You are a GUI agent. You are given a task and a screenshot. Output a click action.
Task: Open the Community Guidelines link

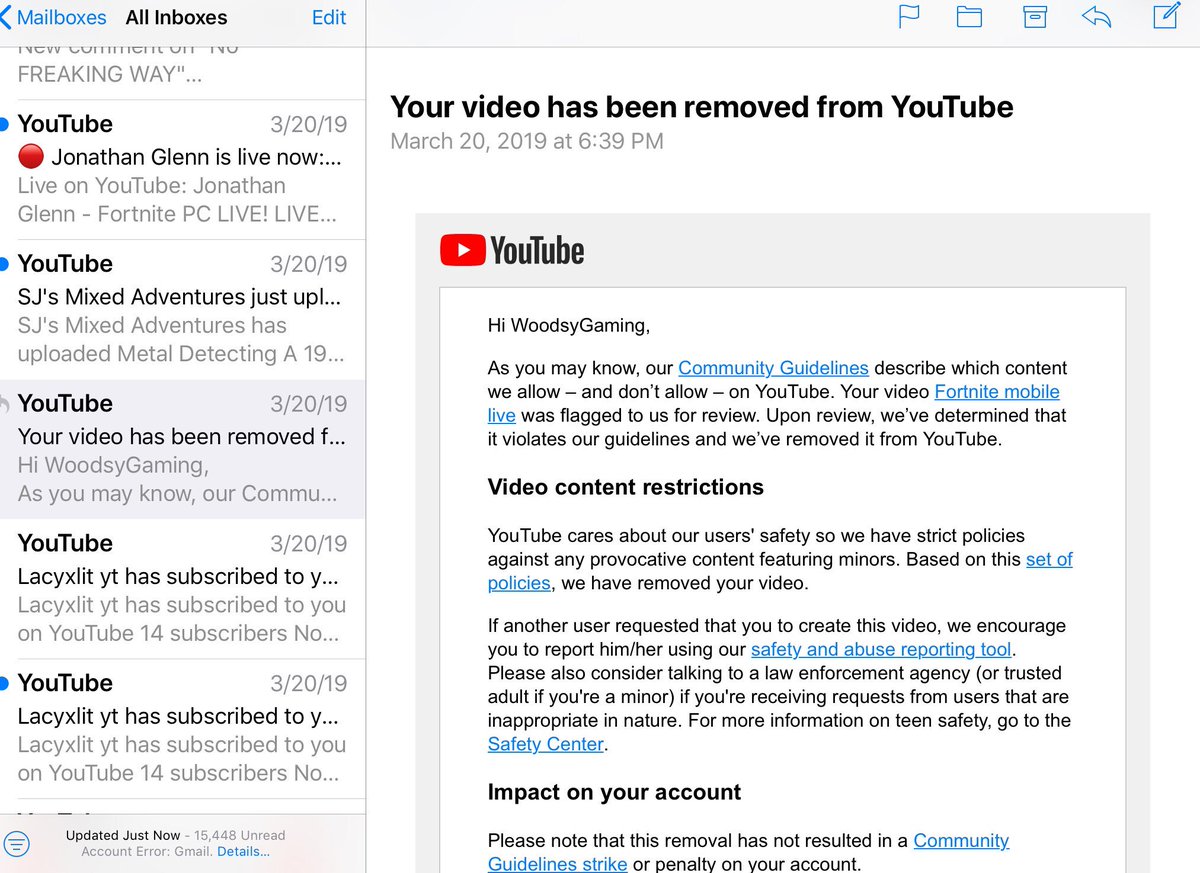773,368
